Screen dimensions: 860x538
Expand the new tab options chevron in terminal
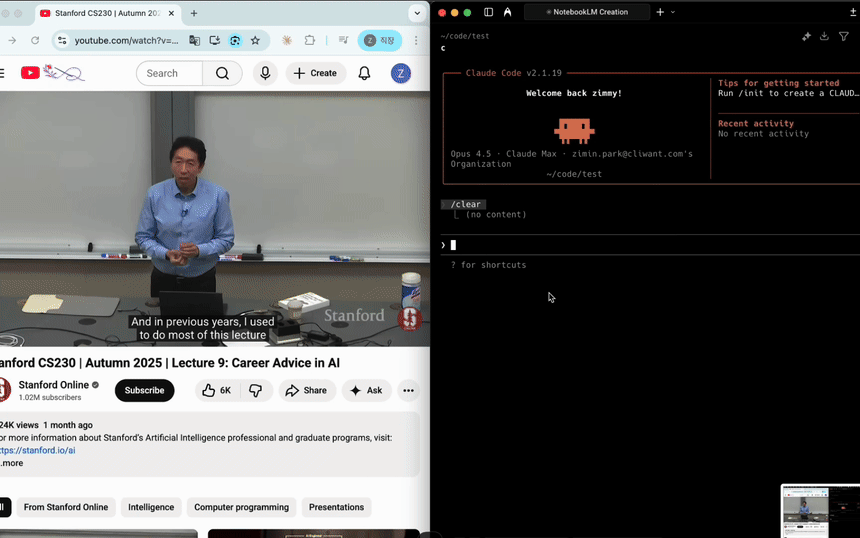click(673, 12)
